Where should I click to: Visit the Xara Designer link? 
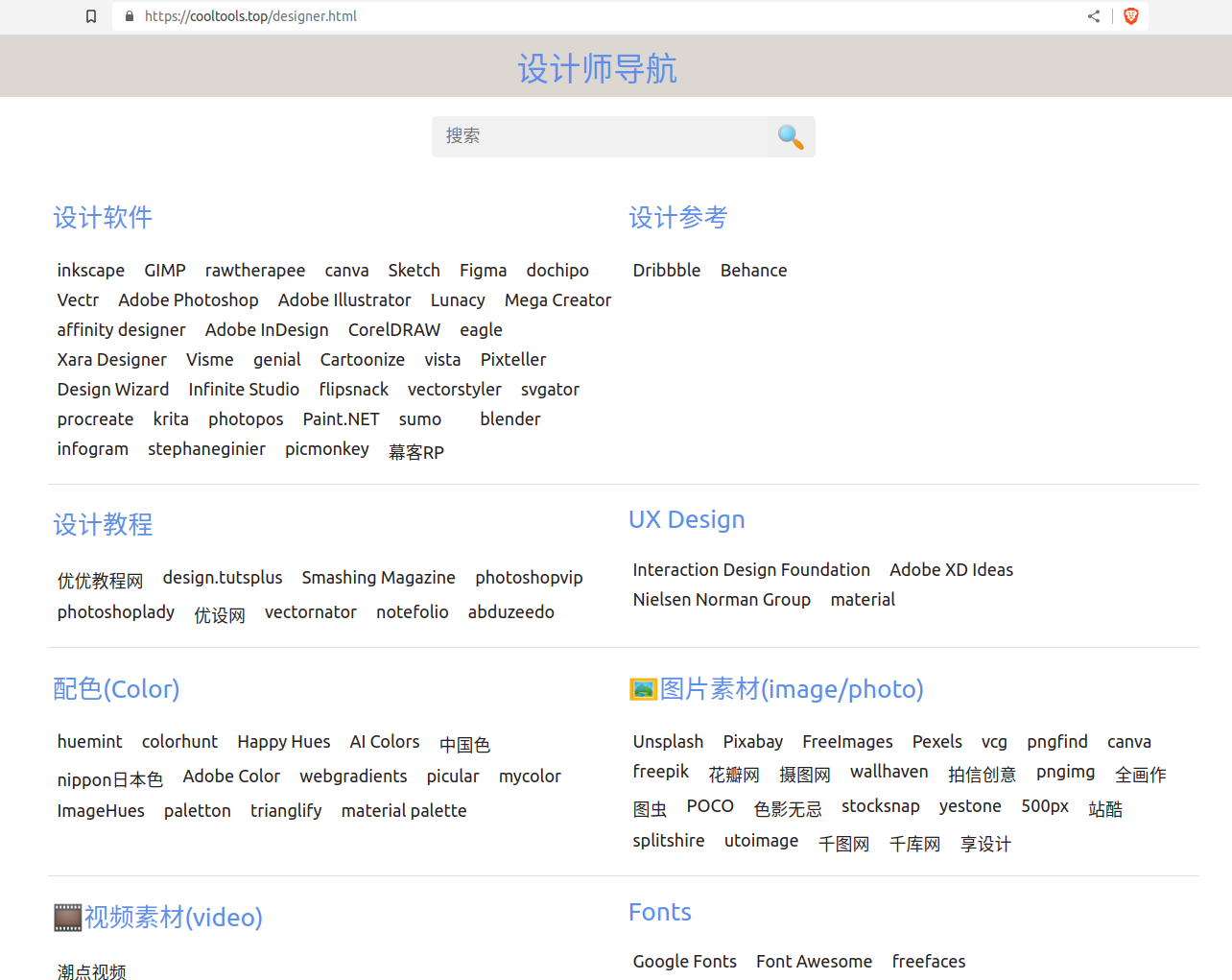coord(111,360)
